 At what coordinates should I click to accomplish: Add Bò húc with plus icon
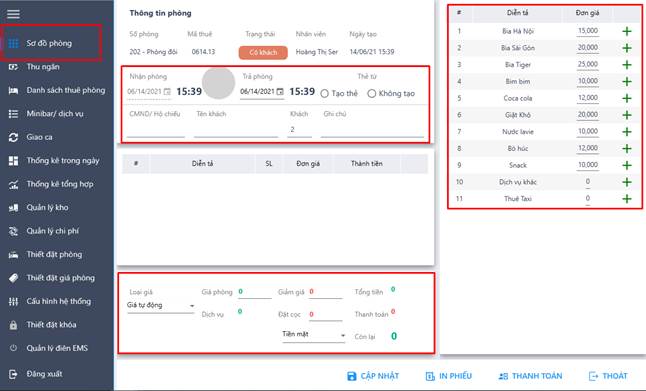tap(627, 149)
